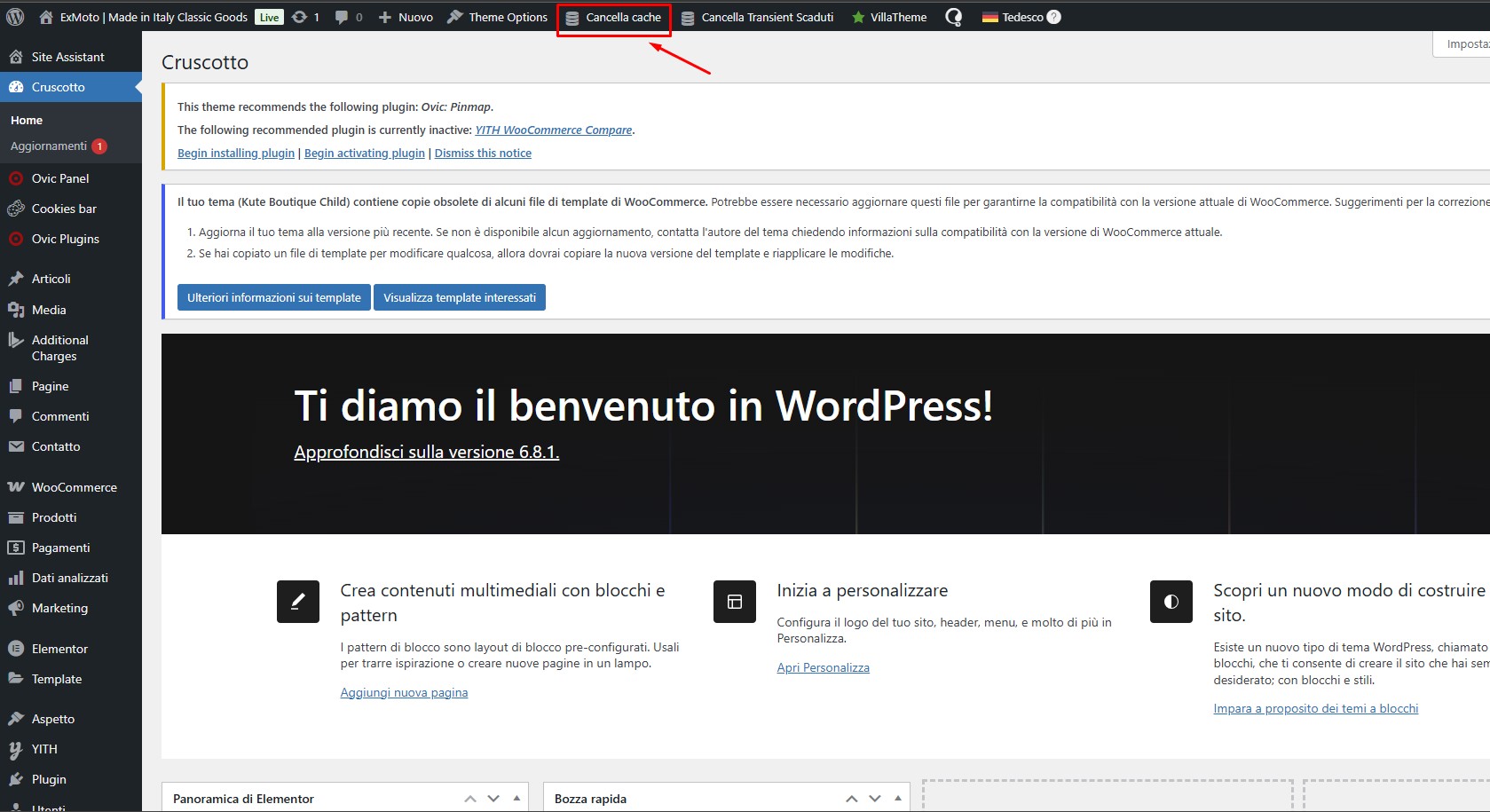The height and width of the screenshot is (812, 1490).
Task: Click the Cancella cache database icon
Action: [572, 18]
